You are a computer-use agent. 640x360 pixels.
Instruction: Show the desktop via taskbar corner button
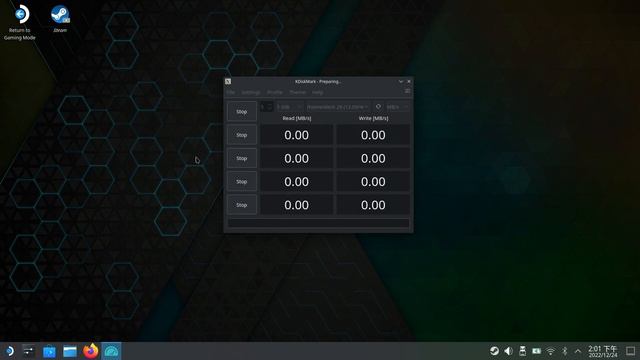[x=630, y=351]
